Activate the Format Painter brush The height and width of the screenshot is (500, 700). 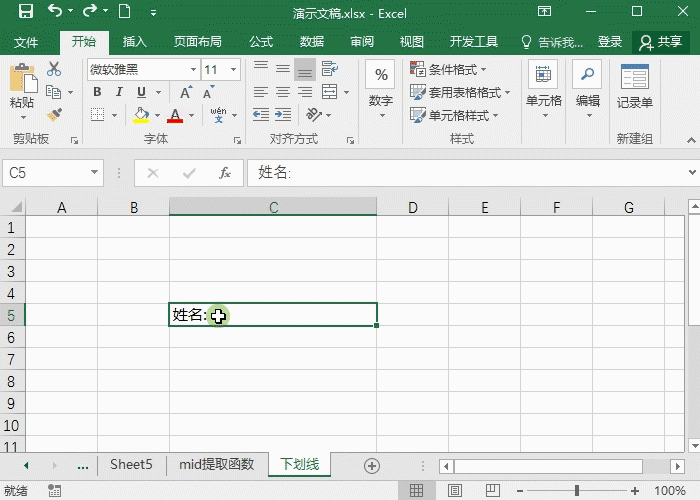[54, 115]
